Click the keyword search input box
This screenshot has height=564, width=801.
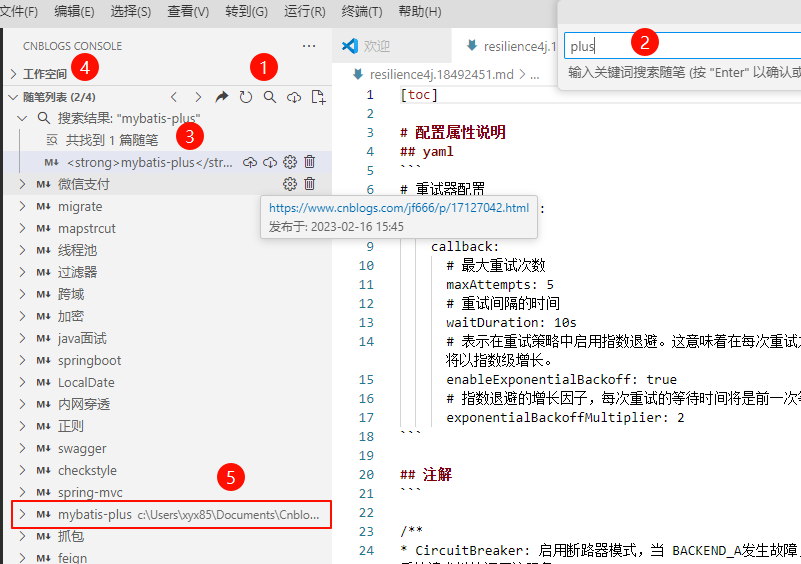pos(682,46)
